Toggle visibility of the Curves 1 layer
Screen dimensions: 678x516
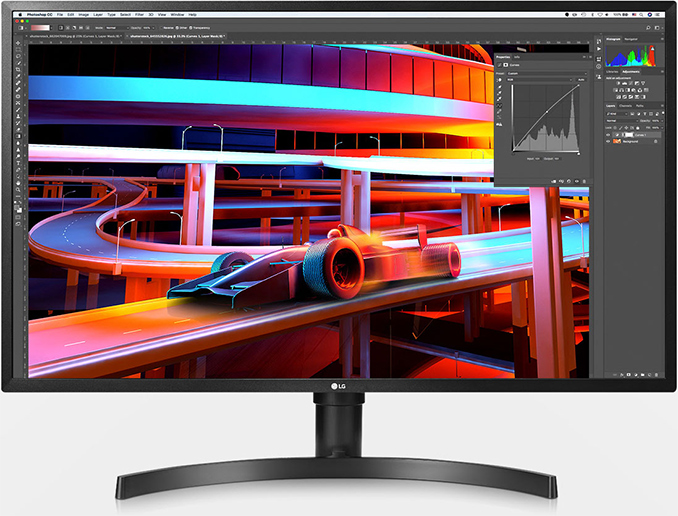608,135
